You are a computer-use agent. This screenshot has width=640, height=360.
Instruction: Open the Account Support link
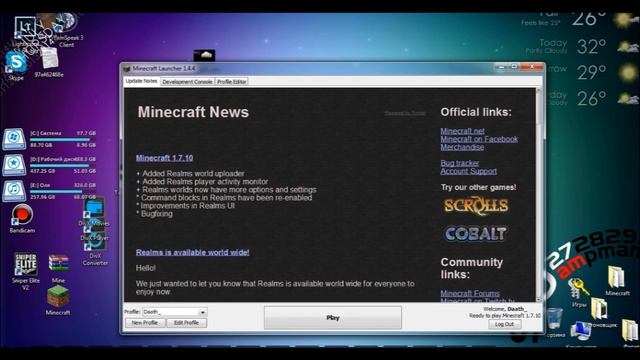pos(469,171)
